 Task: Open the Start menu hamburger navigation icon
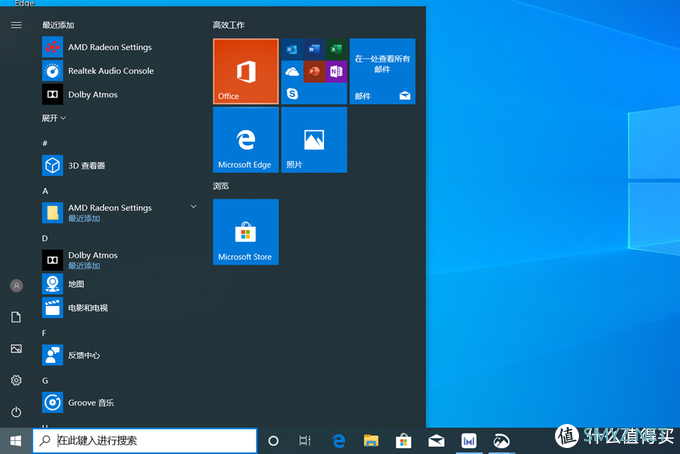[16, 25]
